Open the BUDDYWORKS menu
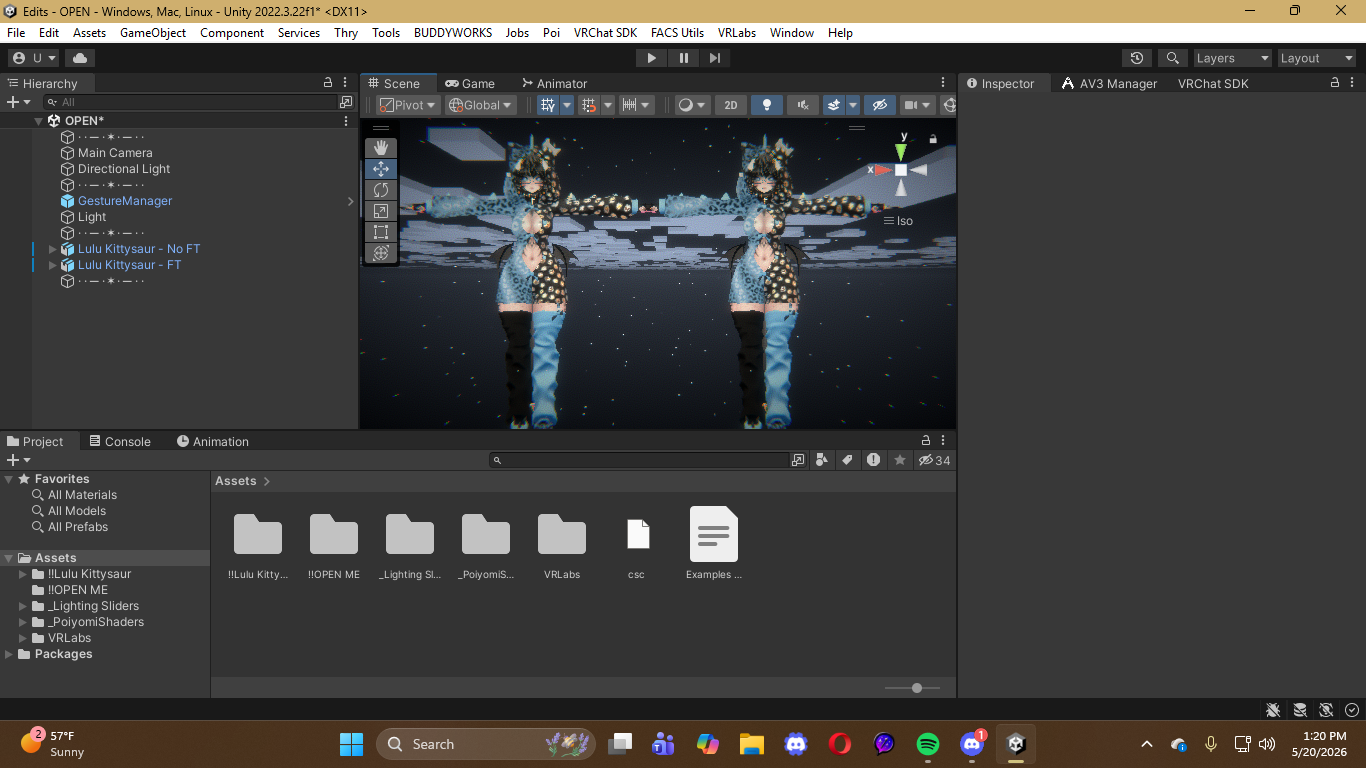The width and height of the screenshot is (1366, 768). point(453,32)
